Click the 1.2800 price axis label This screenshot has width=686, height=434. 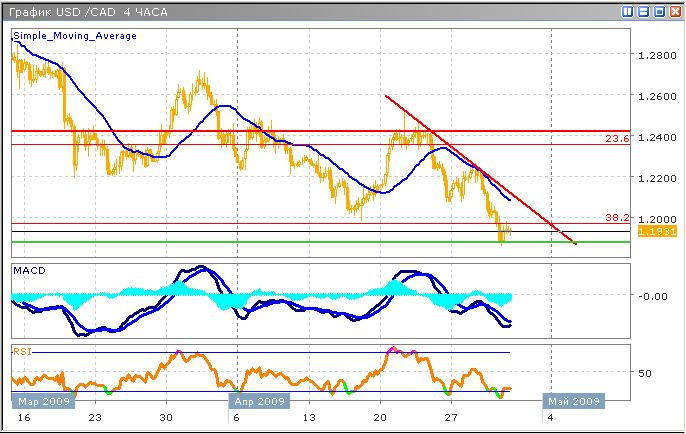pos(656,56)
